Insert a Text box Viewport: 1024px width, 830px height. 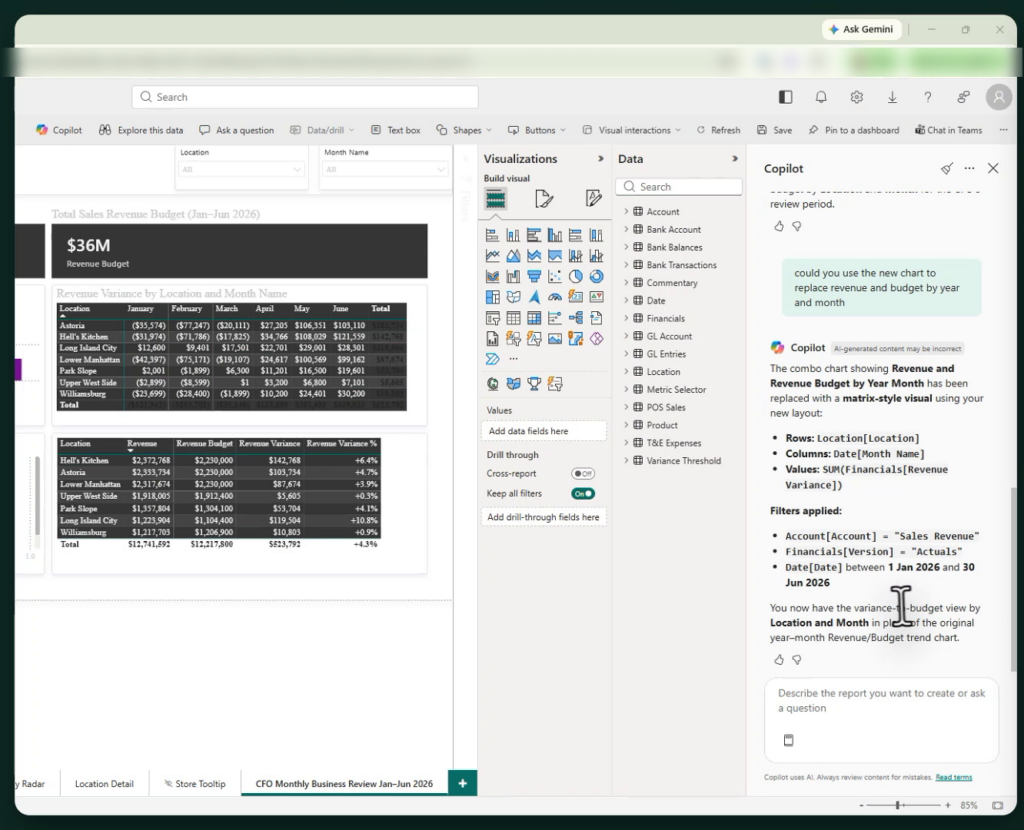396,130
